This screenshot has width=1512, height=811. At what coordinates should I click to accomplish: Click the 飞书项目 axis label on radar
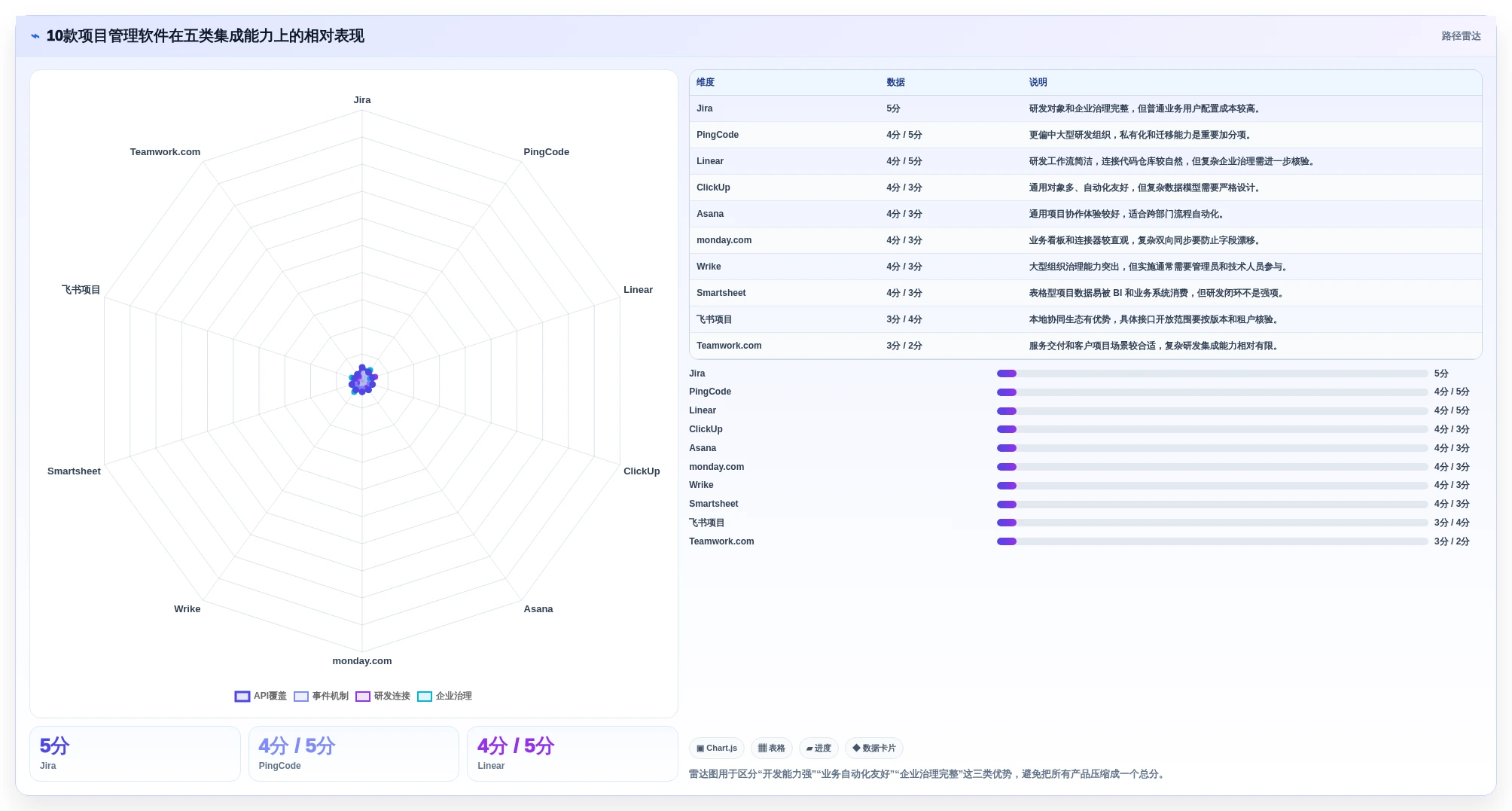click(x=81, y=290)
